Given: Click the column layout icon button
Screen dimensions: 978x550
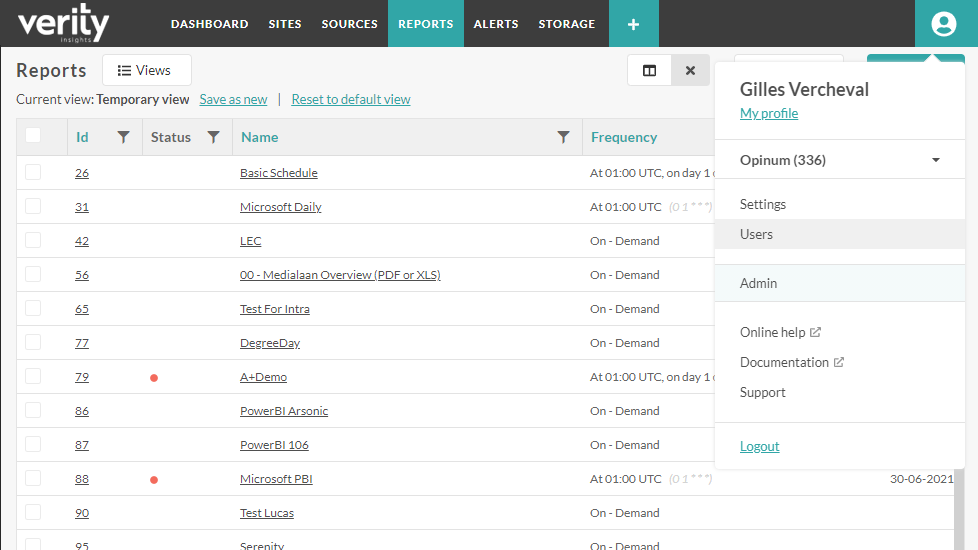Looking at the screenshot, I should [x=649, y=71].
